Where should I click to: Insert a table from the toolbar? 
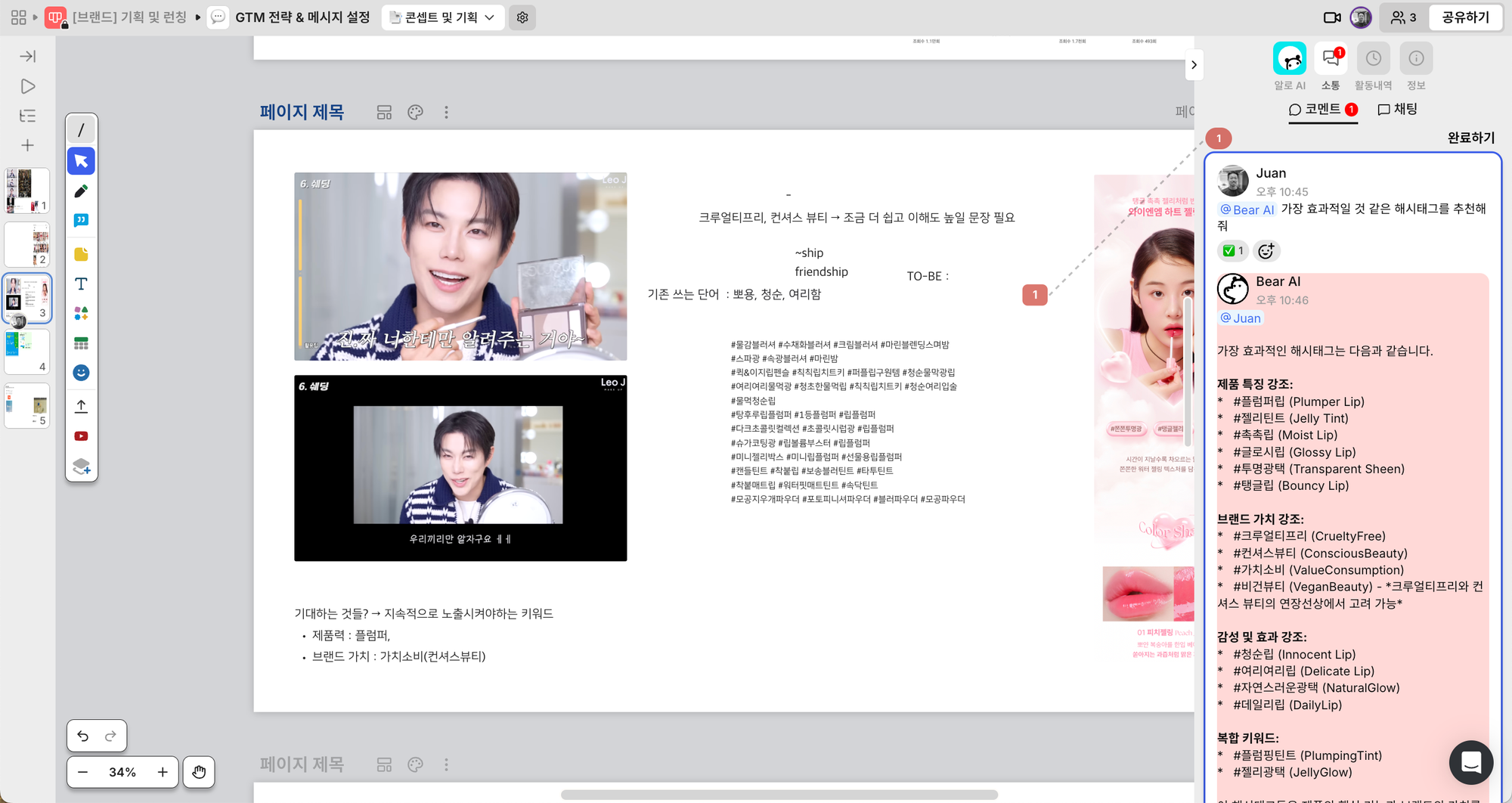click(x=81, y=343)
